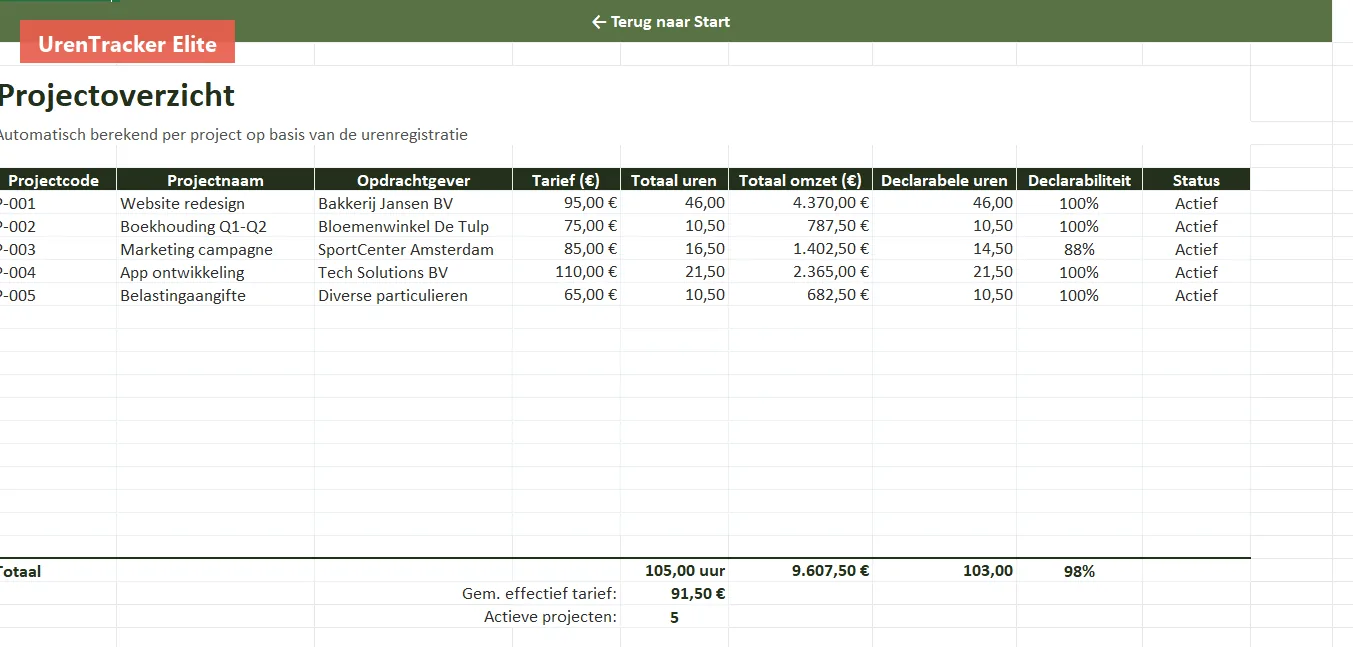The width and height of the screenshot is (1353, 647).
Task: Select the Bloemenwinkel De Tulp cell
Action: [413, 226]
